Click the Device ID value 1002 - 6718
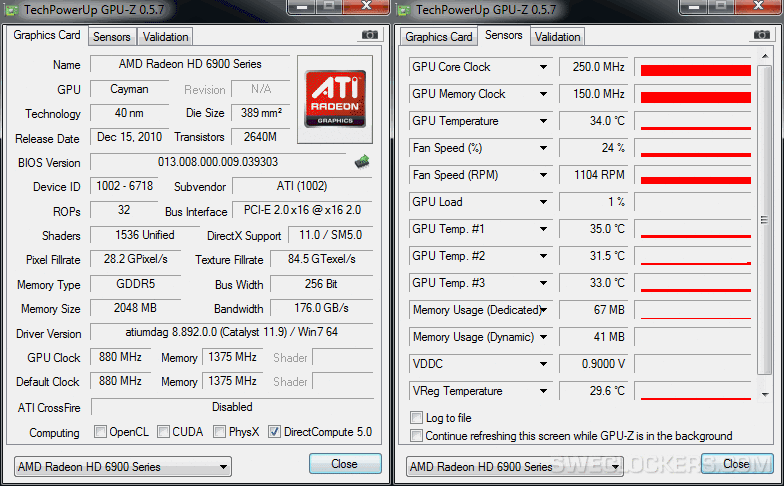 coord(124,186)
